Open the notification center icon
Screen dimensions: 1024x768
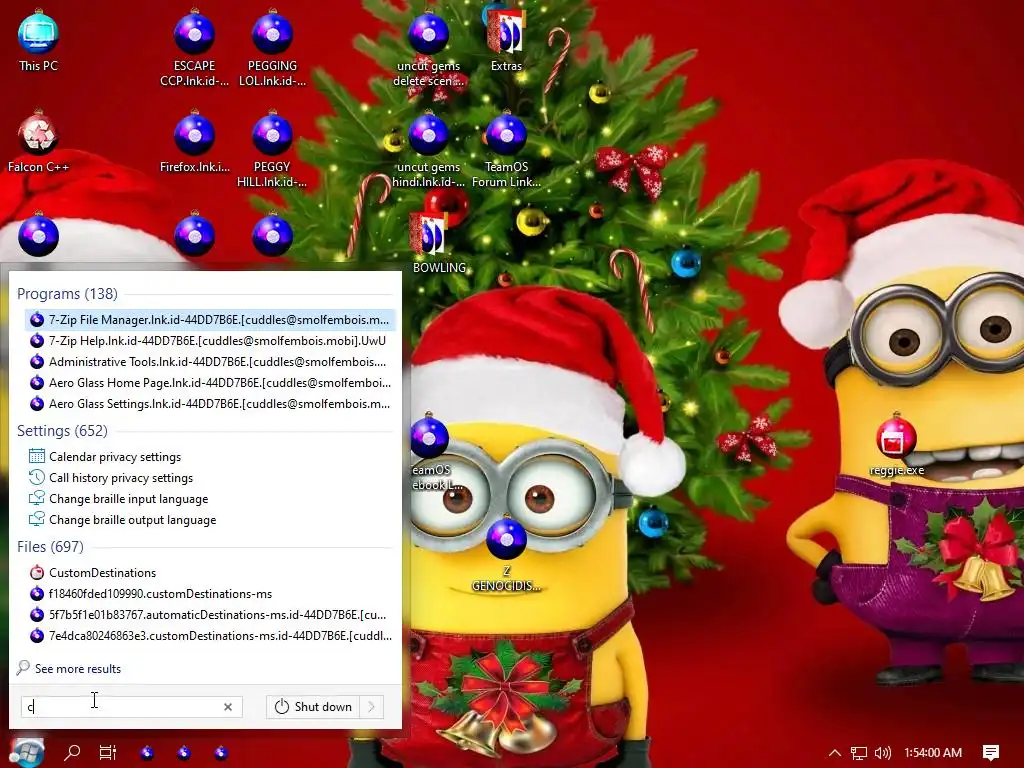click(x=991, y=752)
